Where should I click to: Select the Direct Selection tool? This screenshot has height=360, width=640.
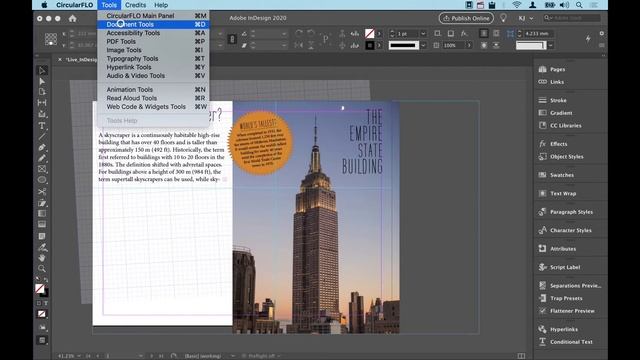point(42,82)
